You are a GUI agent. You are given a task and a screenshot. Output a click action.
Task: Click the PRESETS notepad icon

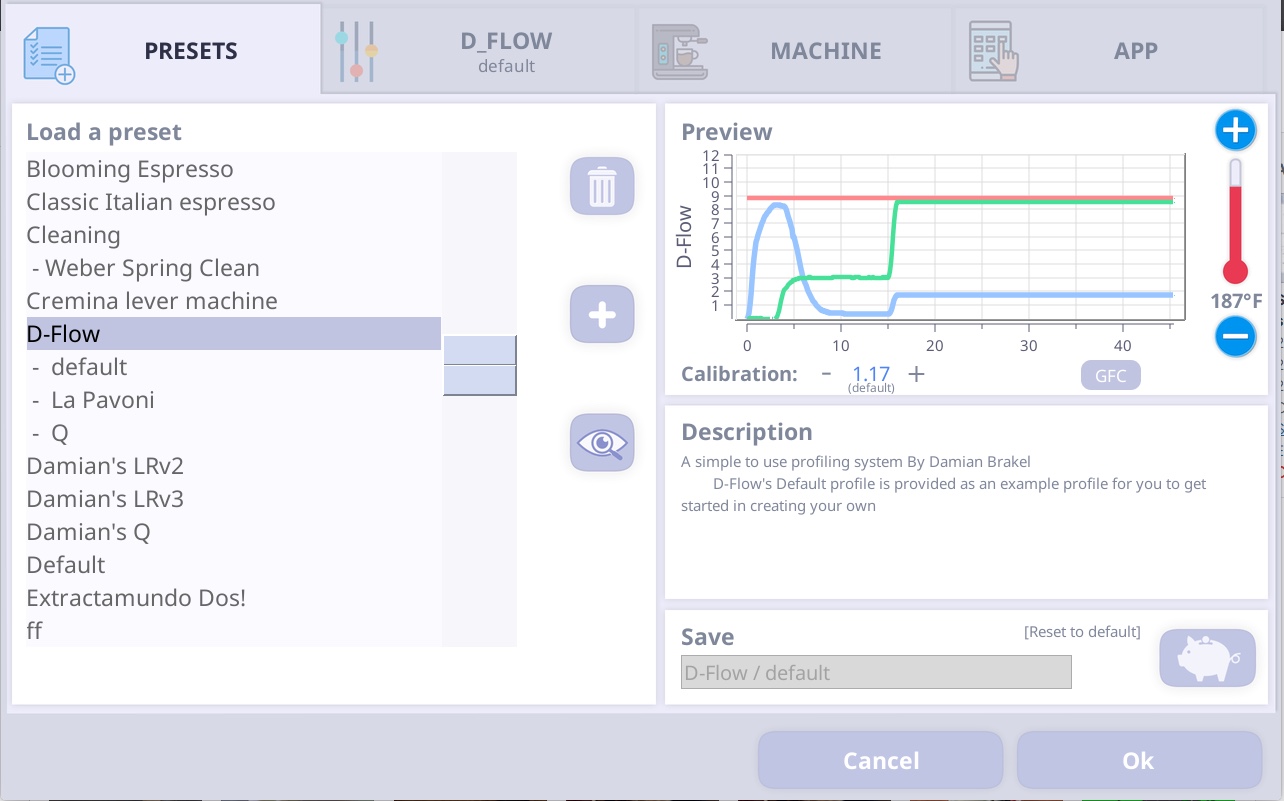pyautogui.click(x=49, y=51)
